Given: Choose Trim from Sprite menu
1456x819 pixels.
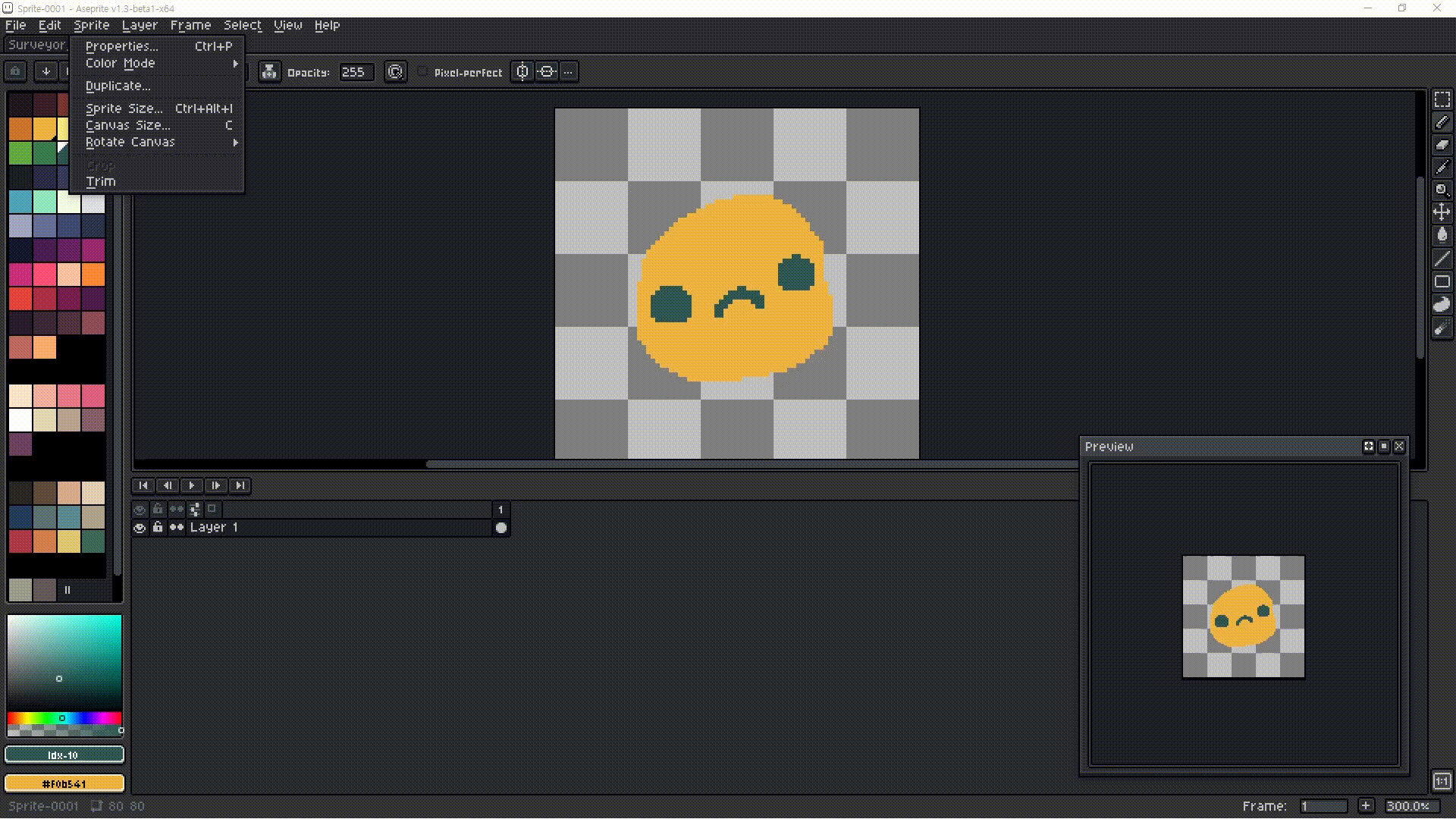Looking at the screenshot, I should pyautogui.click(x=157, y=182).
